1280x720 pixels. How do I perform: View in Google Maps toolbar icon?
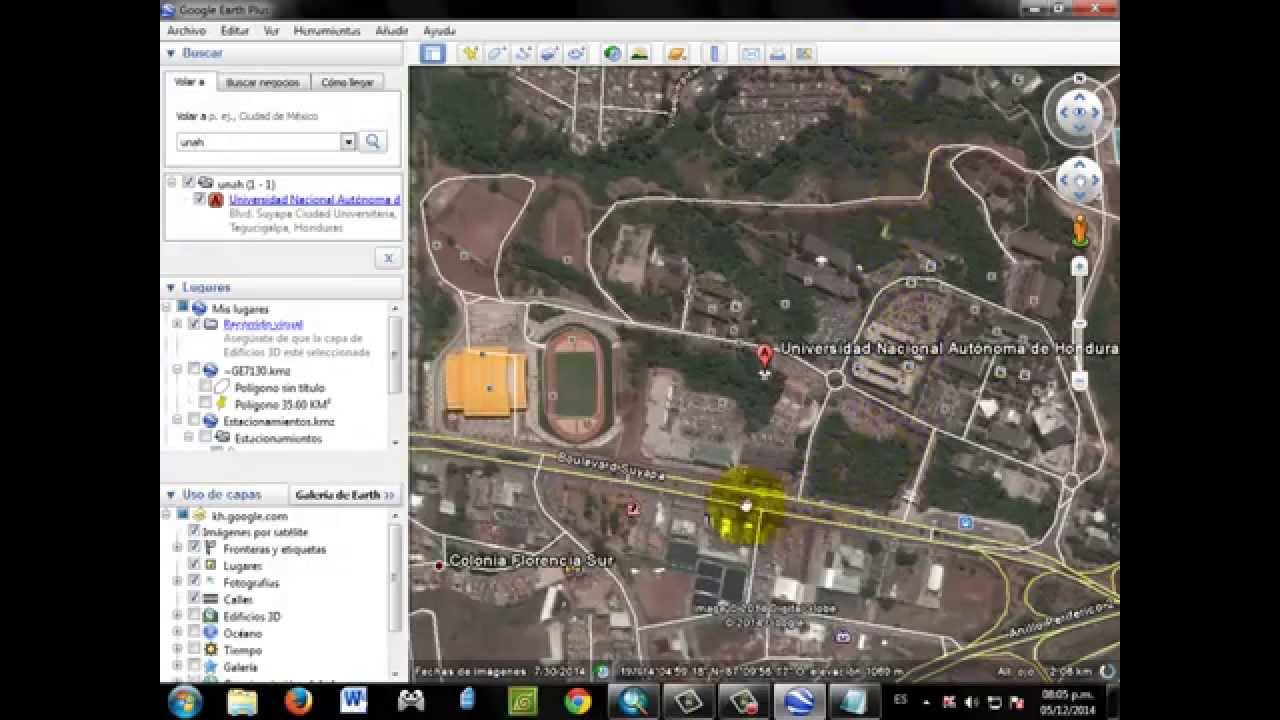804,54
